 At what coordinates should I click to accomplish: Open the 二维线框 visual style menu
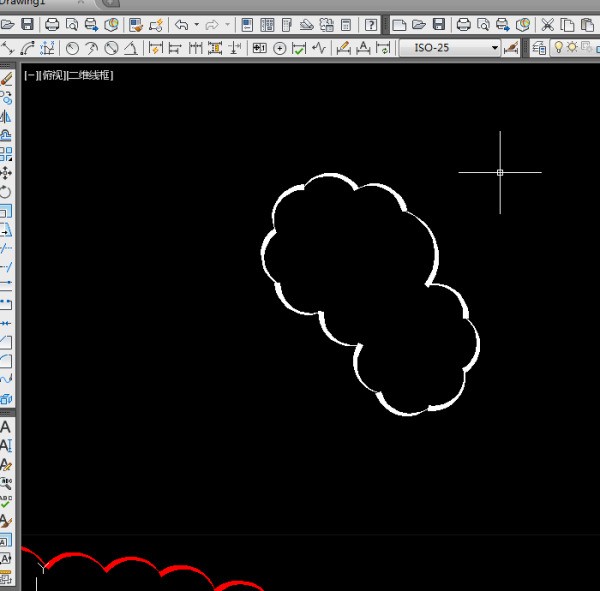88,75
